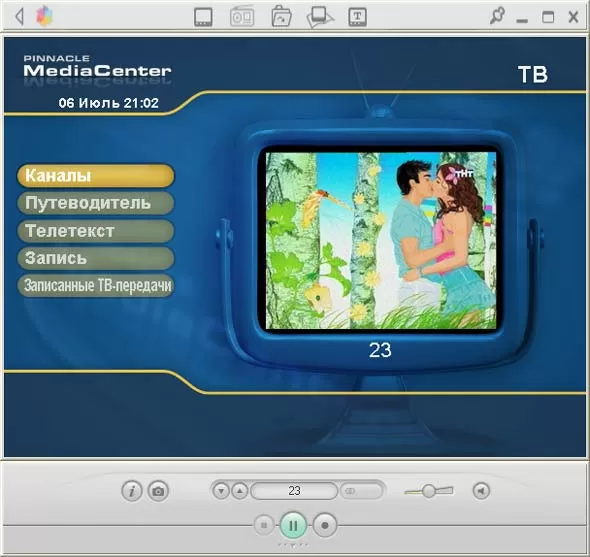Pause live TV with the pause button
Viewport: 590px width, 557px height.
[x=293, y=525]
